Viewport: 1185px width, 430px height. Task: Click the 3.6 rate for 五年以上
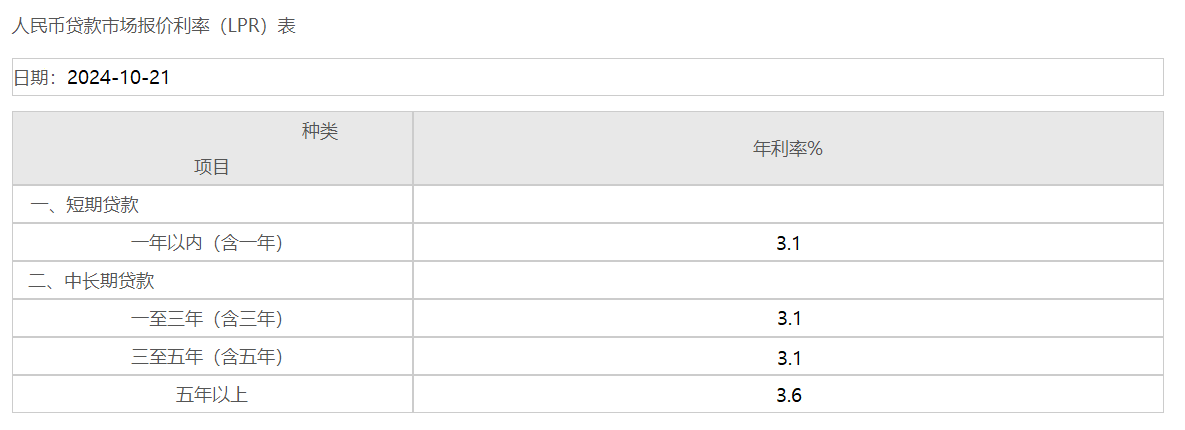pyautogui.click(x=788, y=395)
